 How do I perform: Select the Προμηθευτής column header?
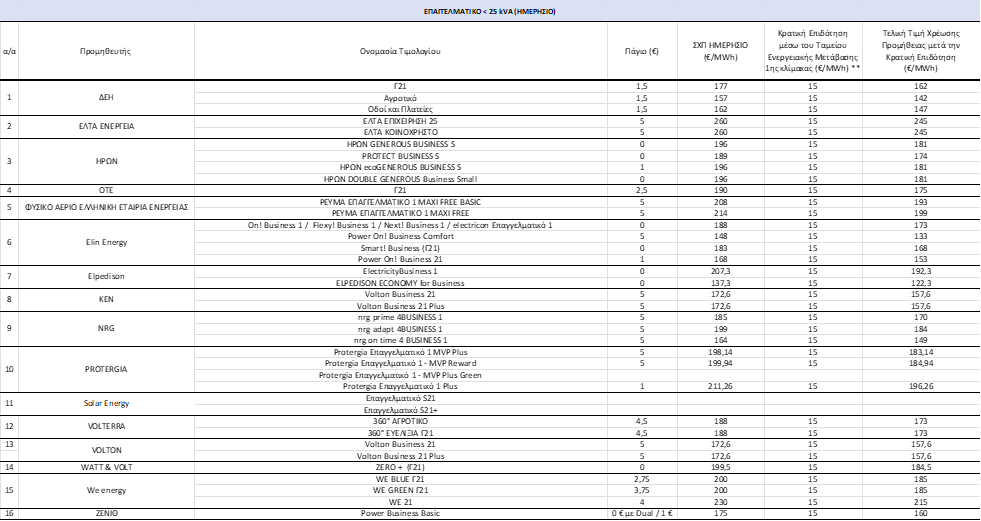click(106, 51)
